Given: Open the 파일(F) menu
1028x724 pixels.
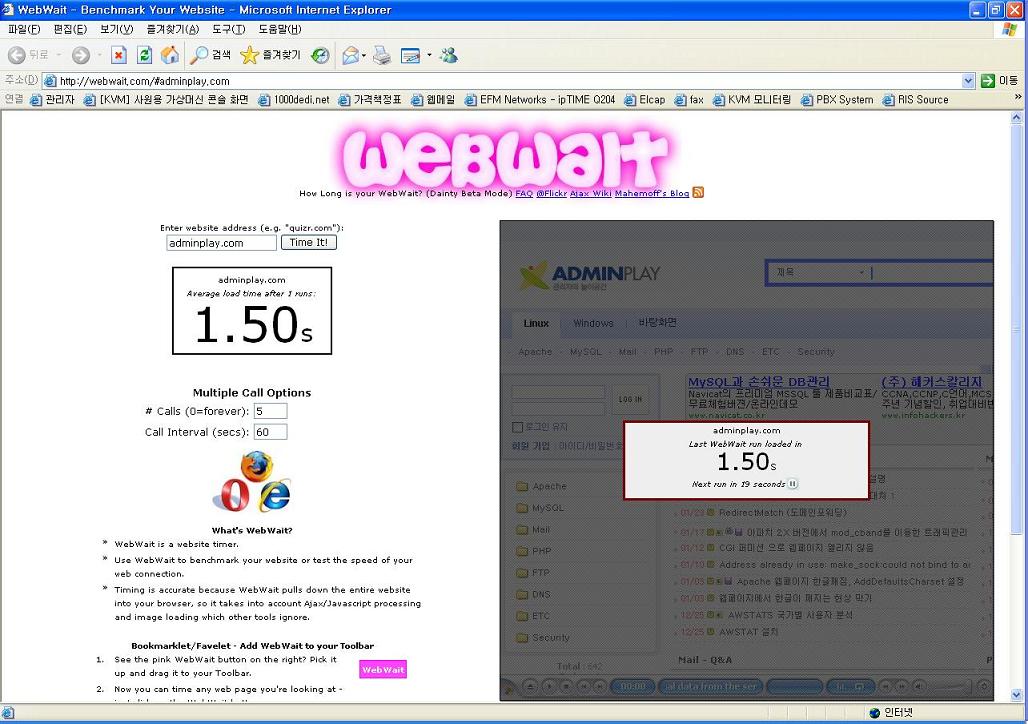Looking at the screenshot, I should (x=24, y=29).
